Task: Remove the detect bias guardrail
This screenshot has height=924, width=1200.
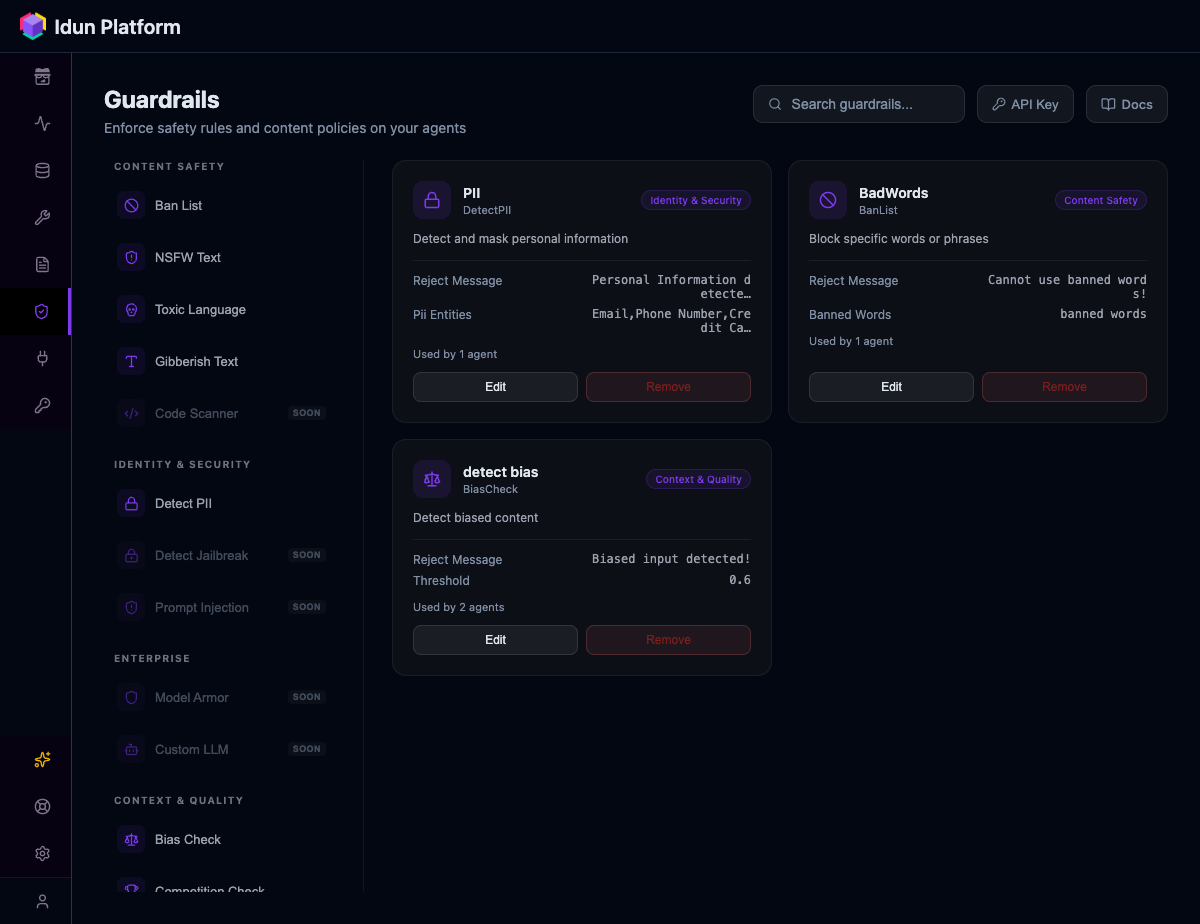Action: (668, 640)
